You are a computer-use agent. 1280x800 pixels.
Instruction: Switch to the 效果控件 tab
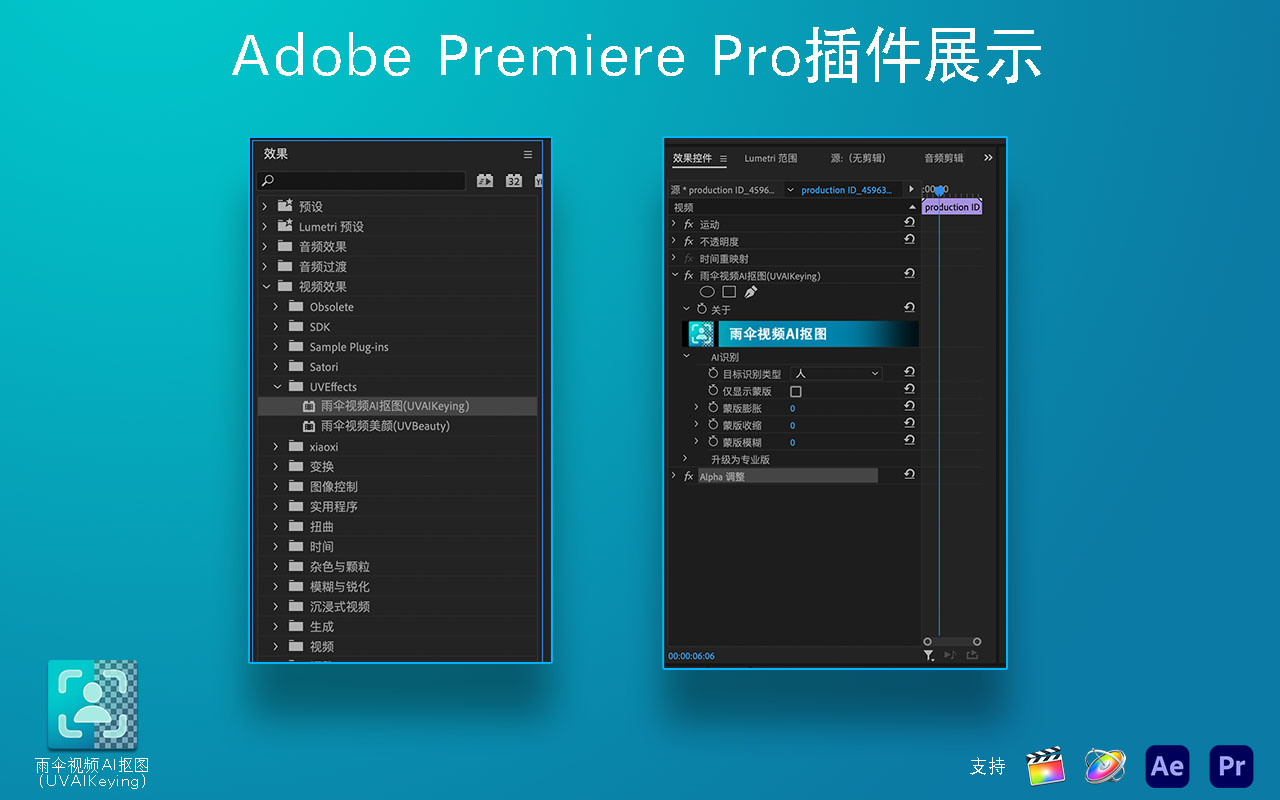692,158
